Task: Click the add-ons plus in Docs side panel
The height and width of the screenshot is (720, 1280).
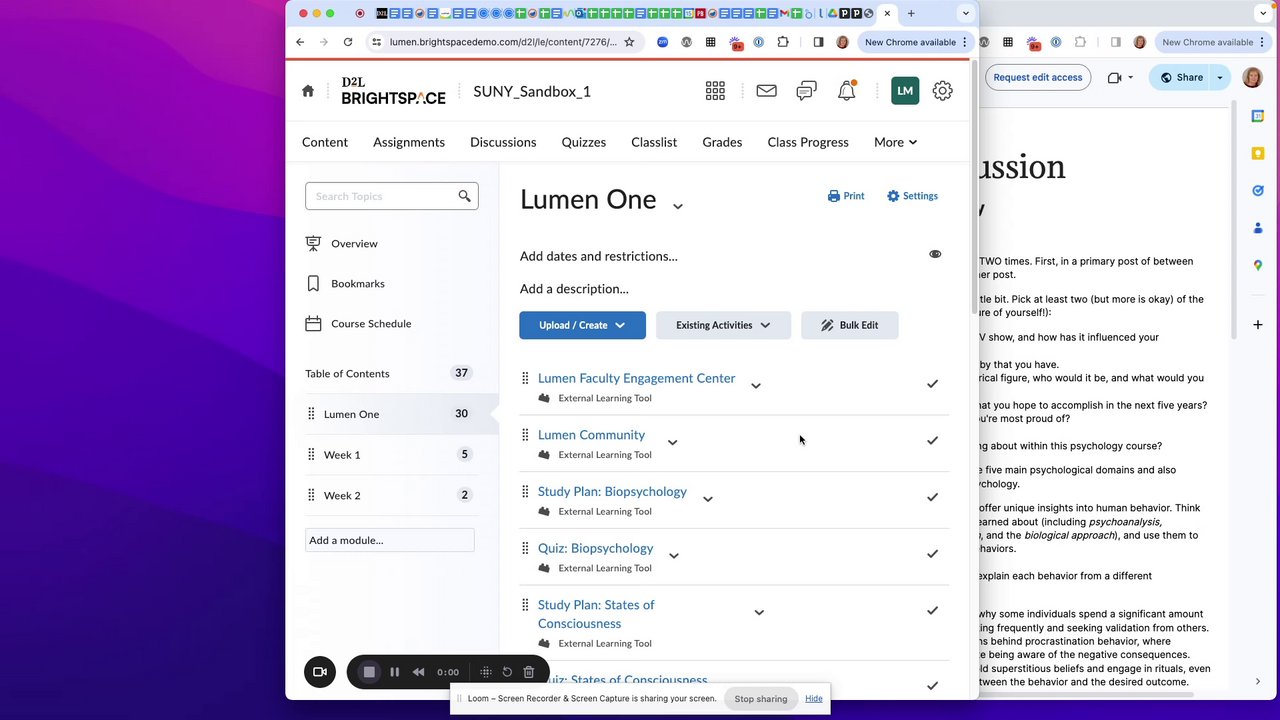Action: pos(1258,325)
